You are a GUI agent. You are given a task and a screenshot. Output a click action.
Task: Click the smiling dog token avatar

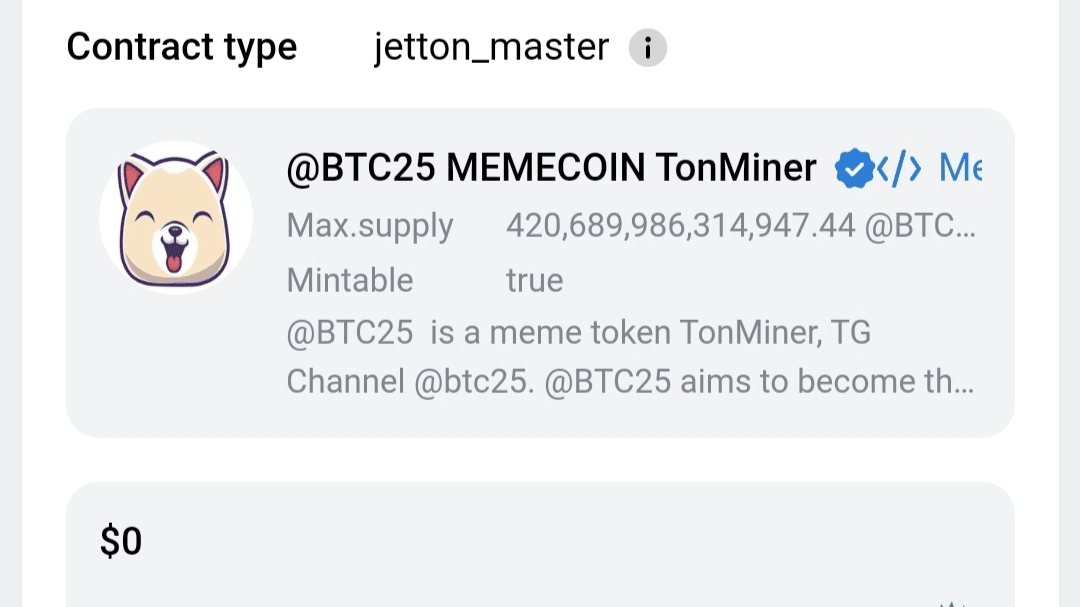pos(176,218)
